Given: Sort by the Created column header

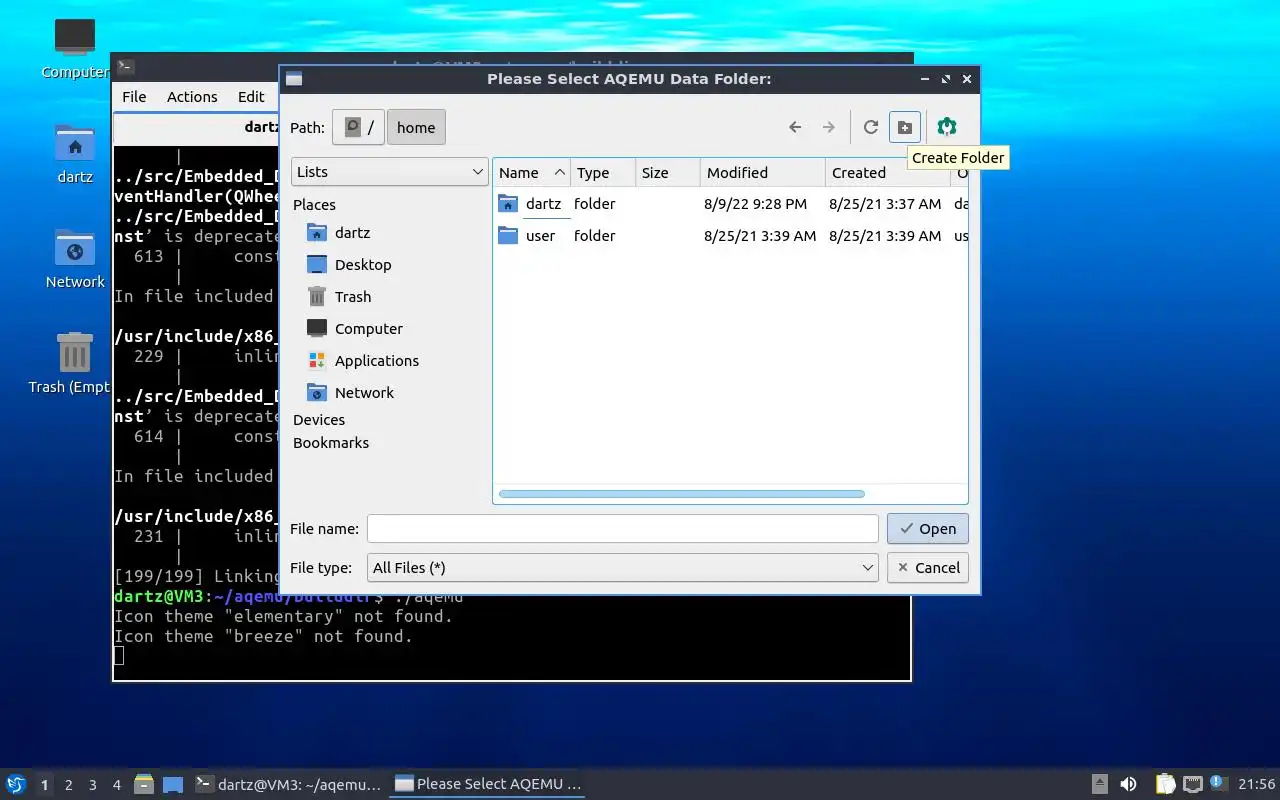Looking at the screenshot, I should [x=887, y=173].
